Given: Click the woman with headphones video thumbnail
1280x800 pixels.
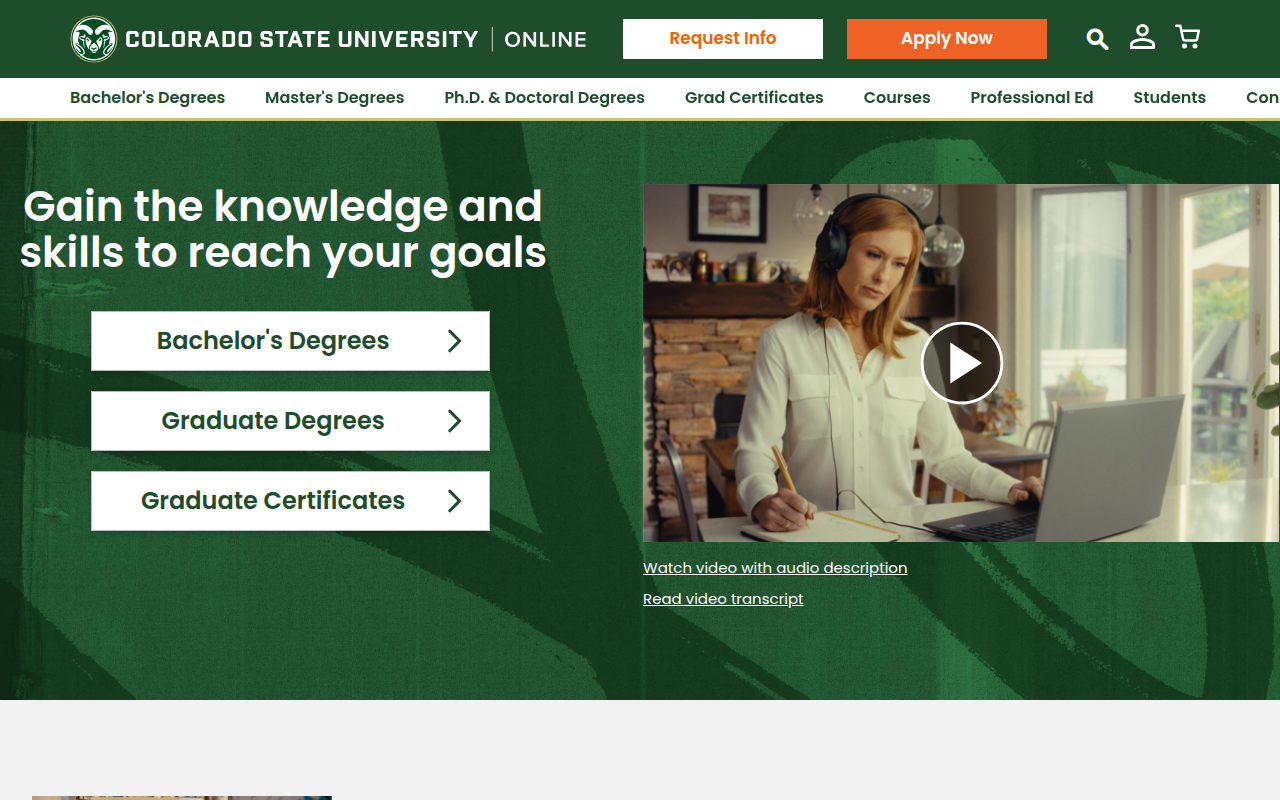Looking at the screenshot, I should click(x=961, y=363).
